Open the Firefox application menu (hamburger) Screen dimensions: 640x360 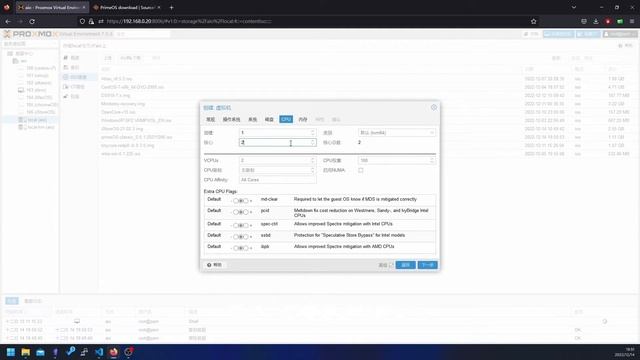coord(632,21)
